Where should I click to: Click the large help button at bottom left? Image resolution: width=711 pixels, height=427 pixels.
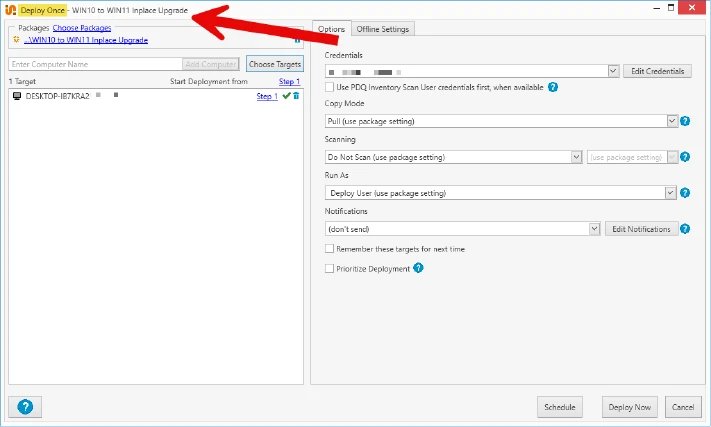coord(25,407)
